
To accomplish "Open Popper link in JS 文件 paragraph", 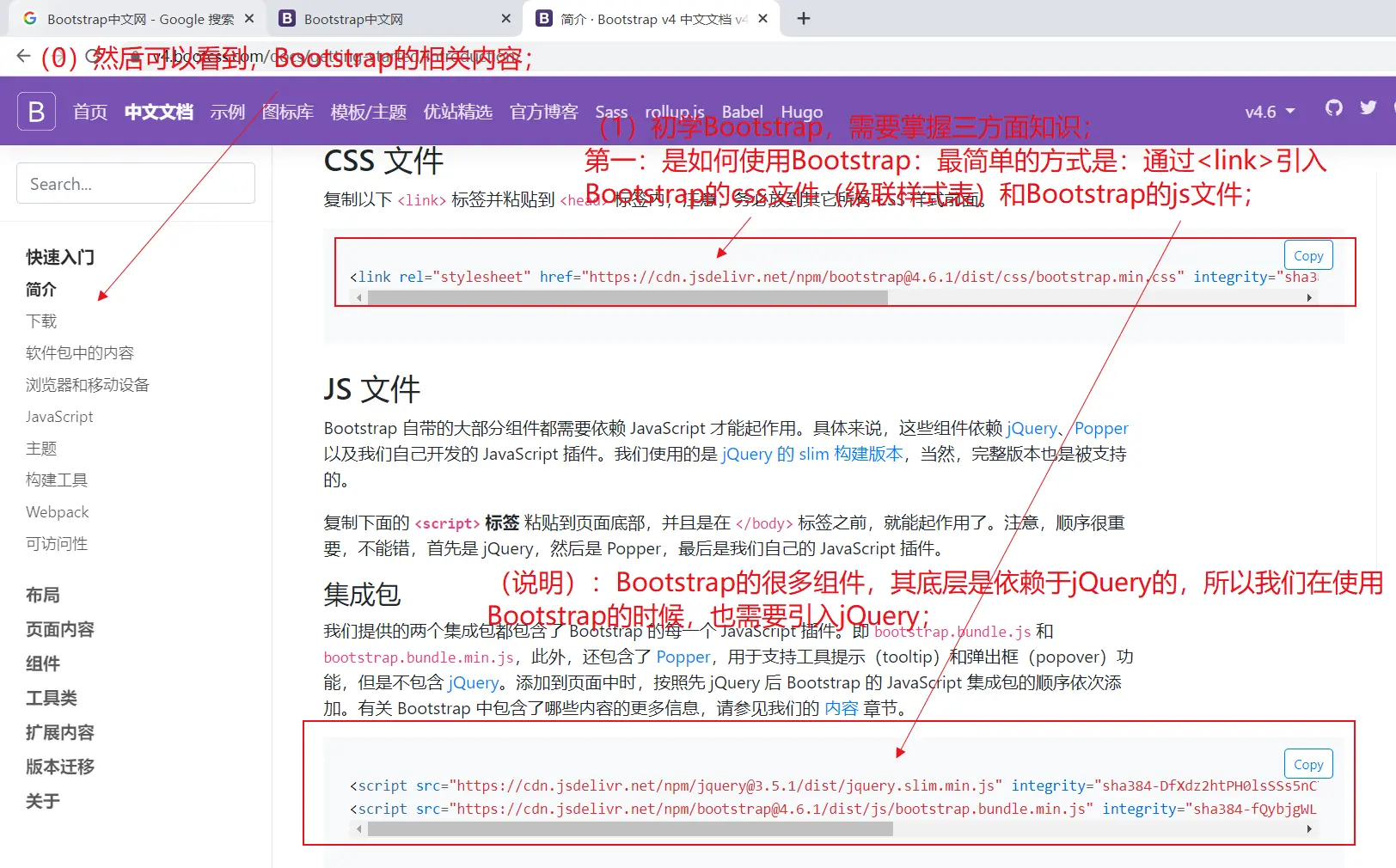I will [1101, 428].
